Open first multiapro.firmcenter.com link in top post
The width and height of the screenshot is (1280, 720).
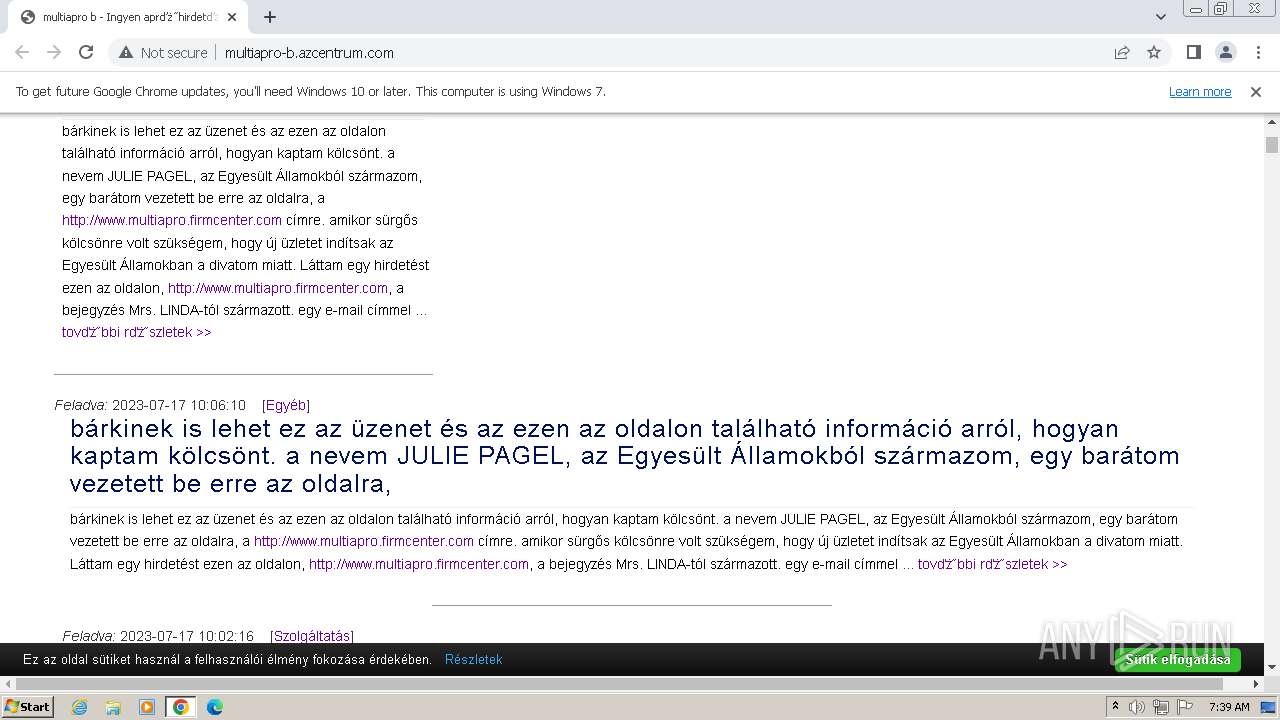[172, 220]
